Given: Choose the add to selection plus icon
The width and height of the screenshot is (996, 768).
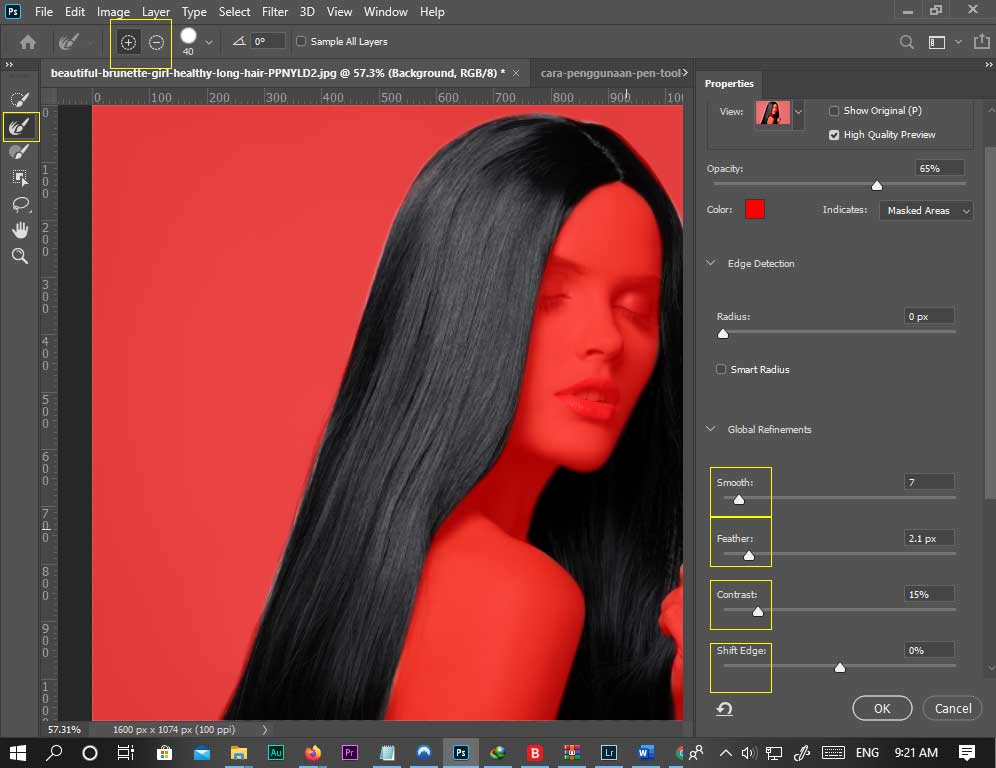Looking at the screenshot, I should [x=128, y=43].
